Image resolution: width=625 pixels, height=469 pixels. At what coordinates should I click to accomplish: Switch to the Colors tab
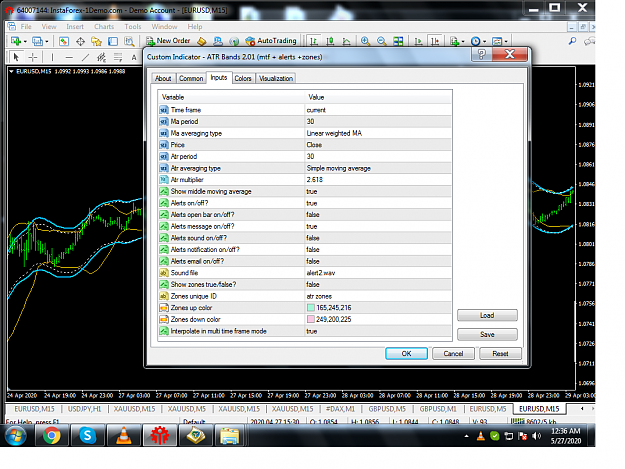(x=243, y=78)
